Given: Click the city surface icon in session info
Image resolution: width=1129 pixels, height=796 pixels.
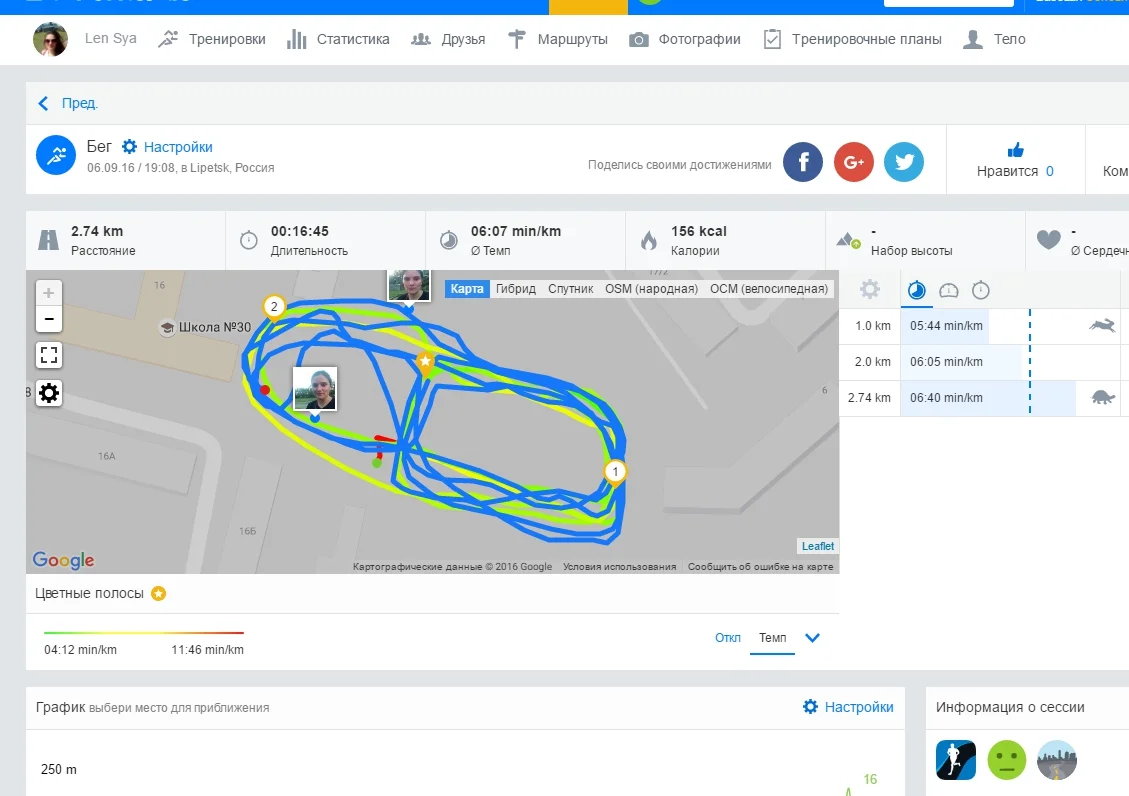Looking at the screenshot, I should [x=1057, y=760].
